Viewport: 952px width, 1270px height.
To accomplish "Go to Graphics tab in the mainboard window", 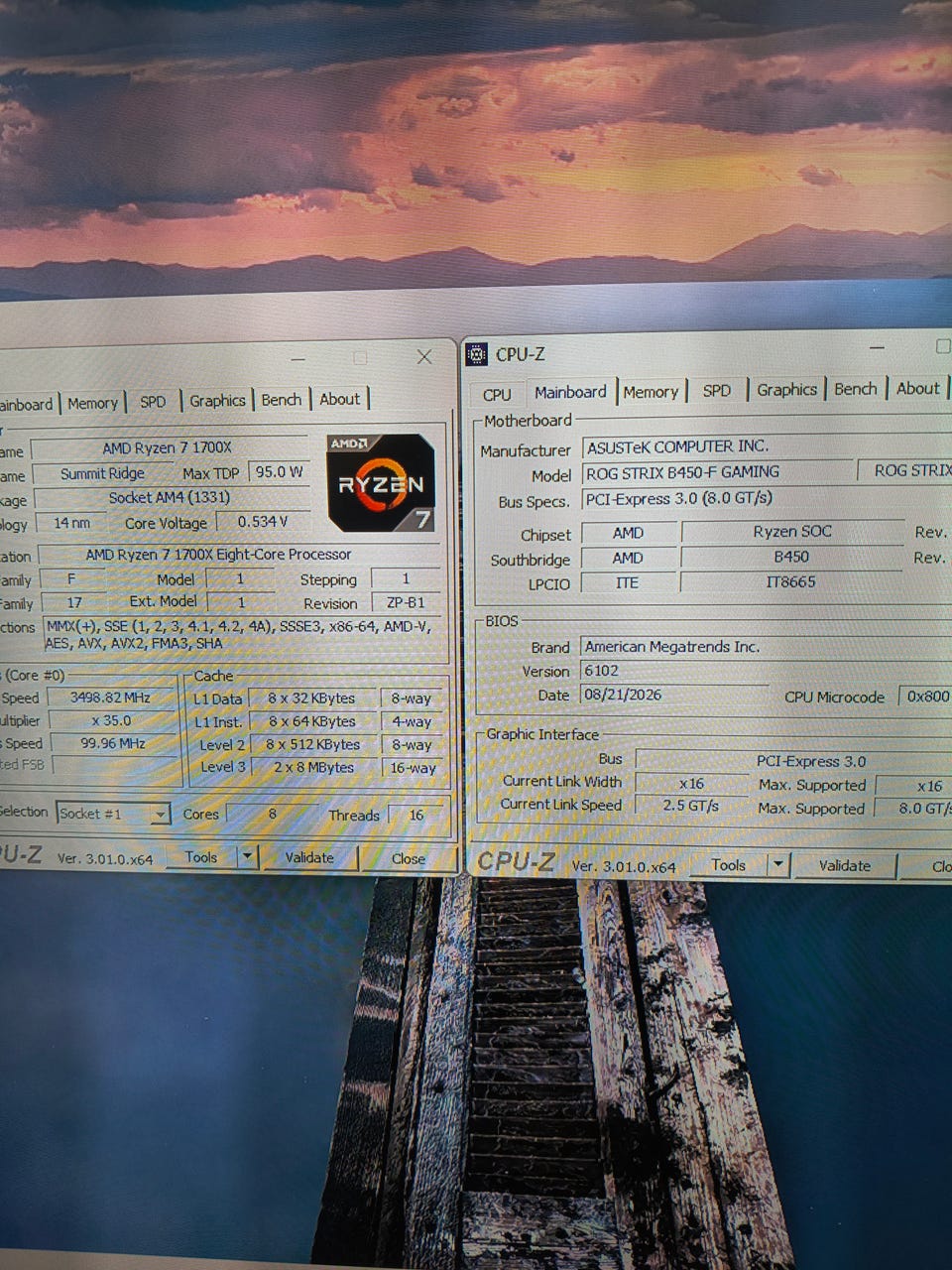I will (x=786, y=390).
